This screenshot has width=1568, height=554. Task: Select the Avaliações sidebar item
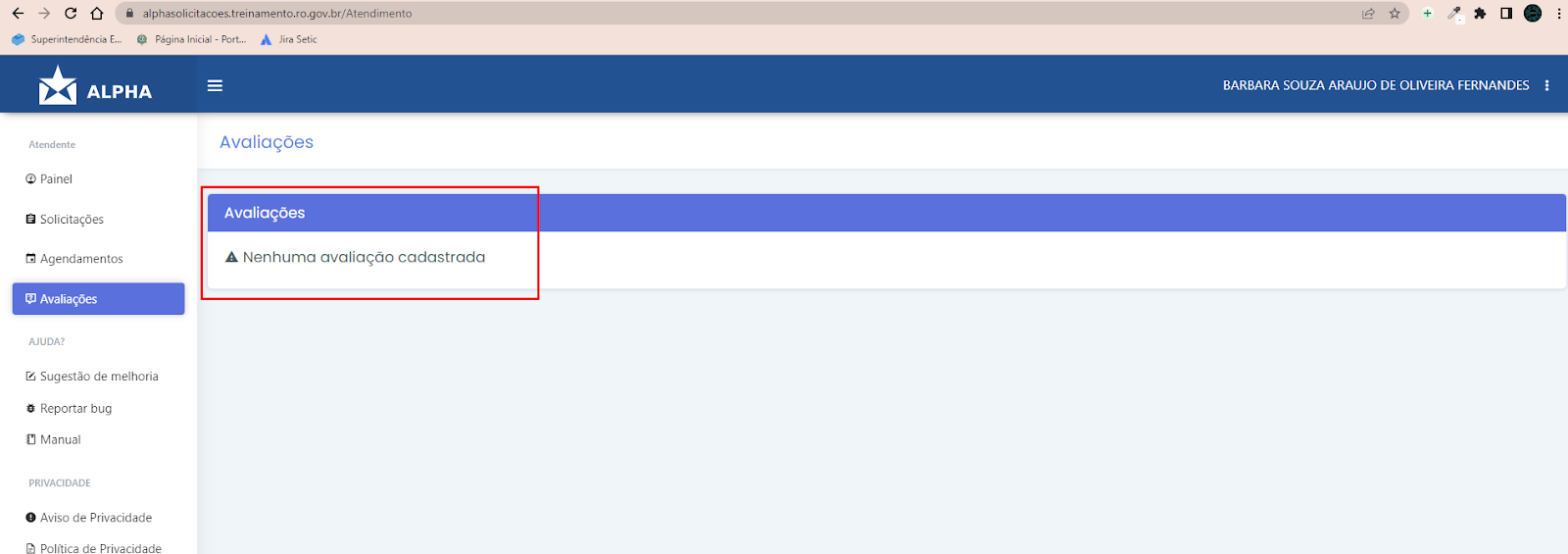click(98, 299)
